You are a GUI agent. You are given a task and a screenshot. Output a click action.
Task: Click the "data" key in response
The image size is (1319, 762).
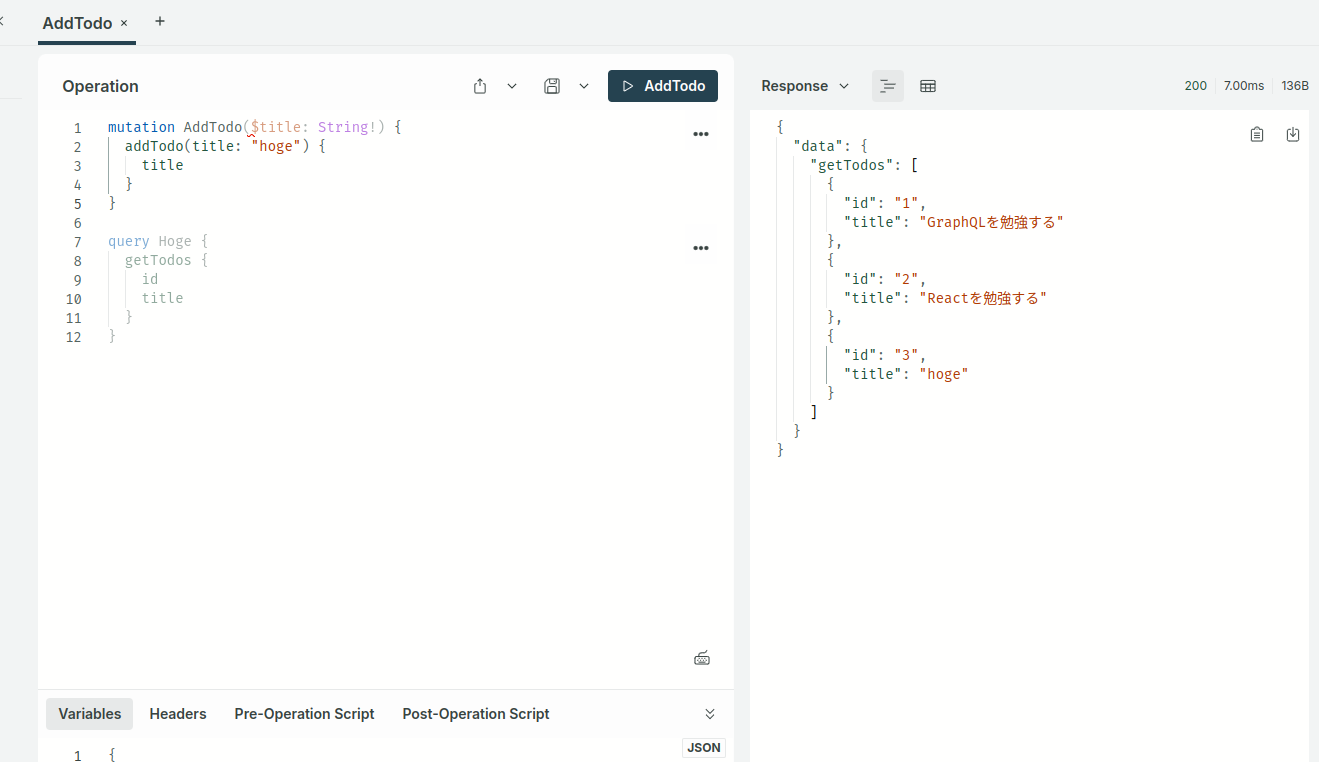tap(818, 146)
